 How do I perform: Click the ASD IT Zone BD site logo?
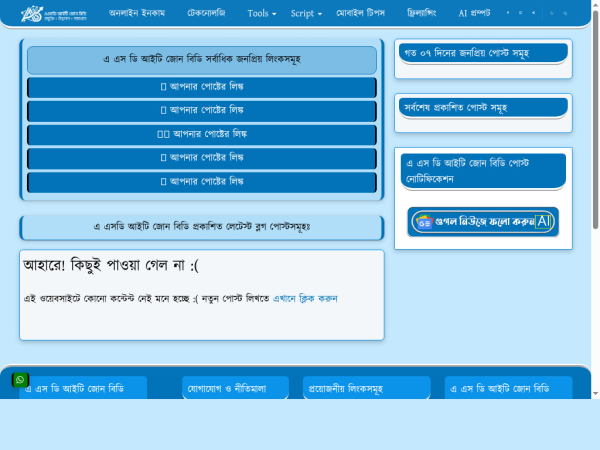tap(54, 14)
